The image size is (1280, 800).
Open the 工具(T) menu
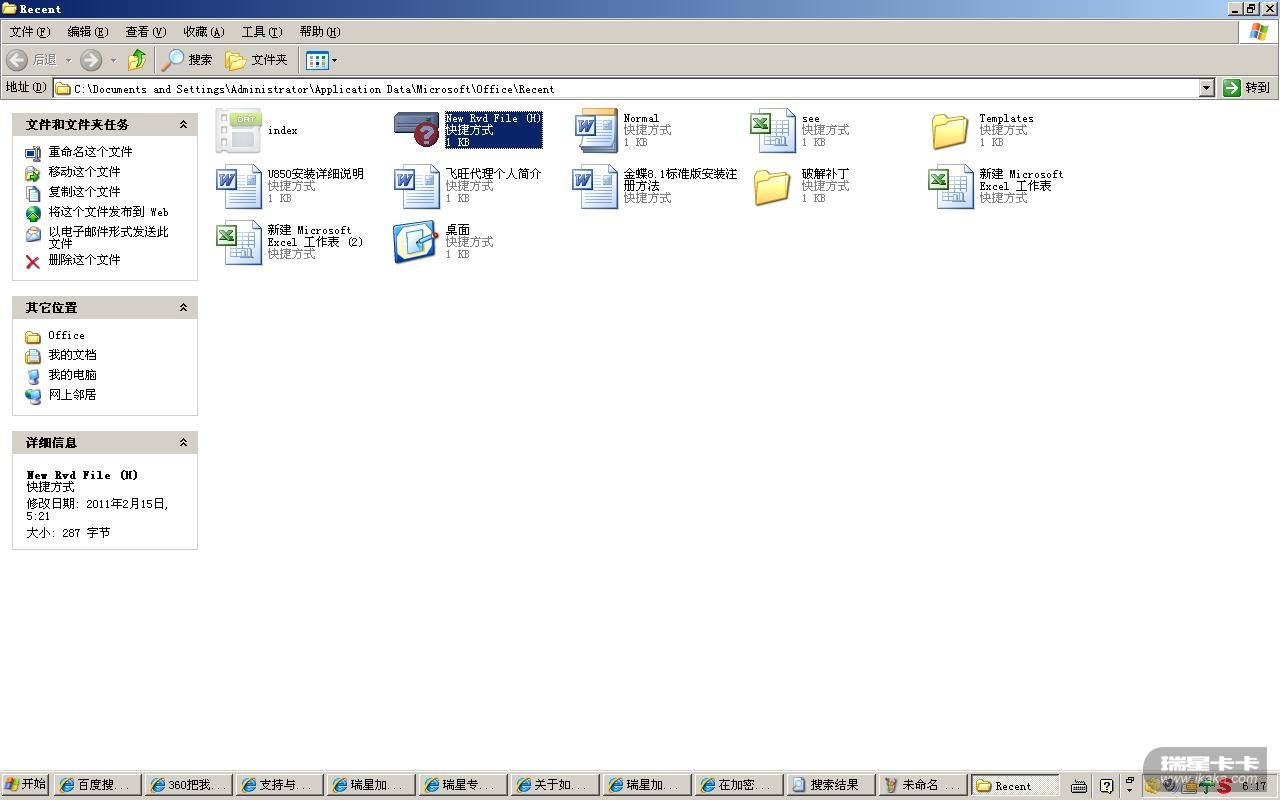point(262,32)
